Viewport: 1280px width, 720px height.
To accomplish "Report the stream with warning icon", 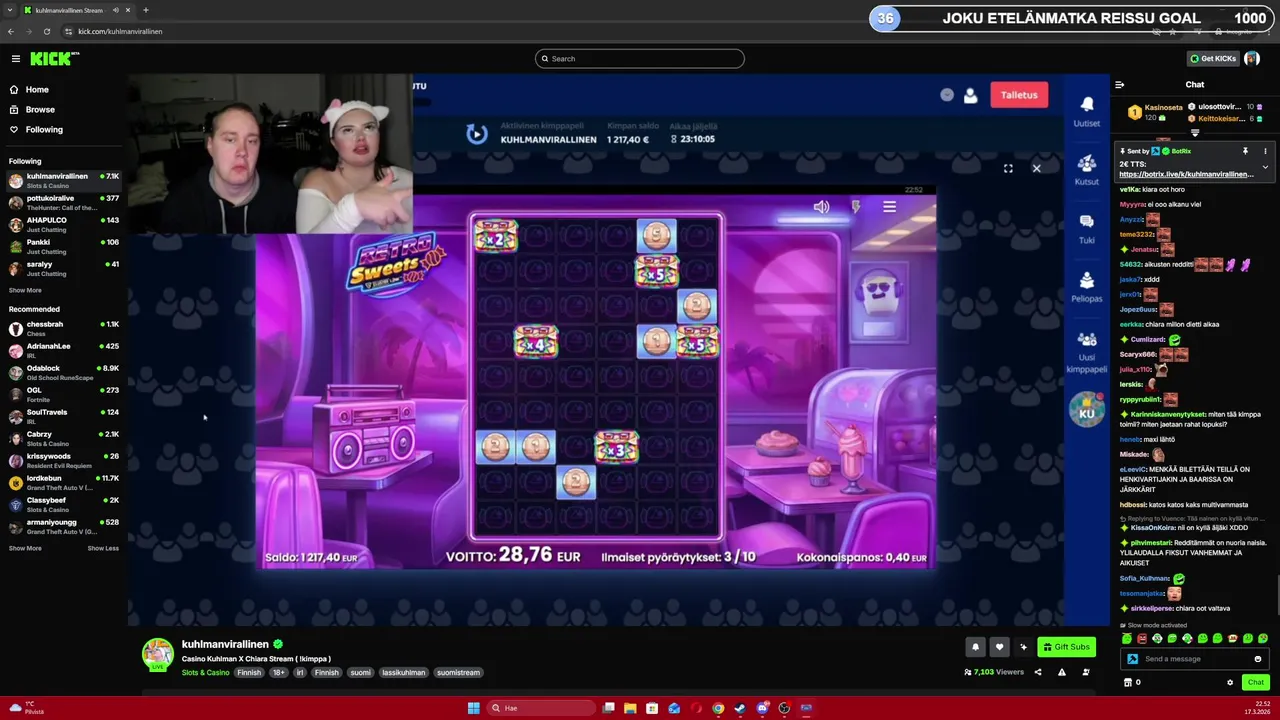I will 1061,672.
